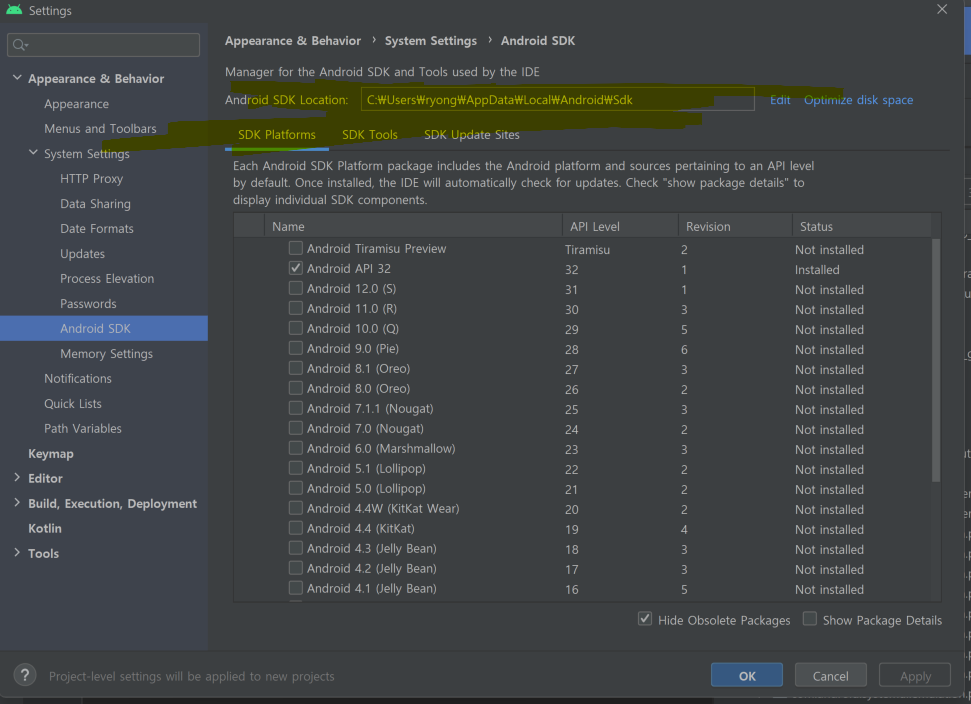Image resolution: width=971 pixels, height=704 pixels.
Task: Click Optimize disk space link
Action: 858,100
